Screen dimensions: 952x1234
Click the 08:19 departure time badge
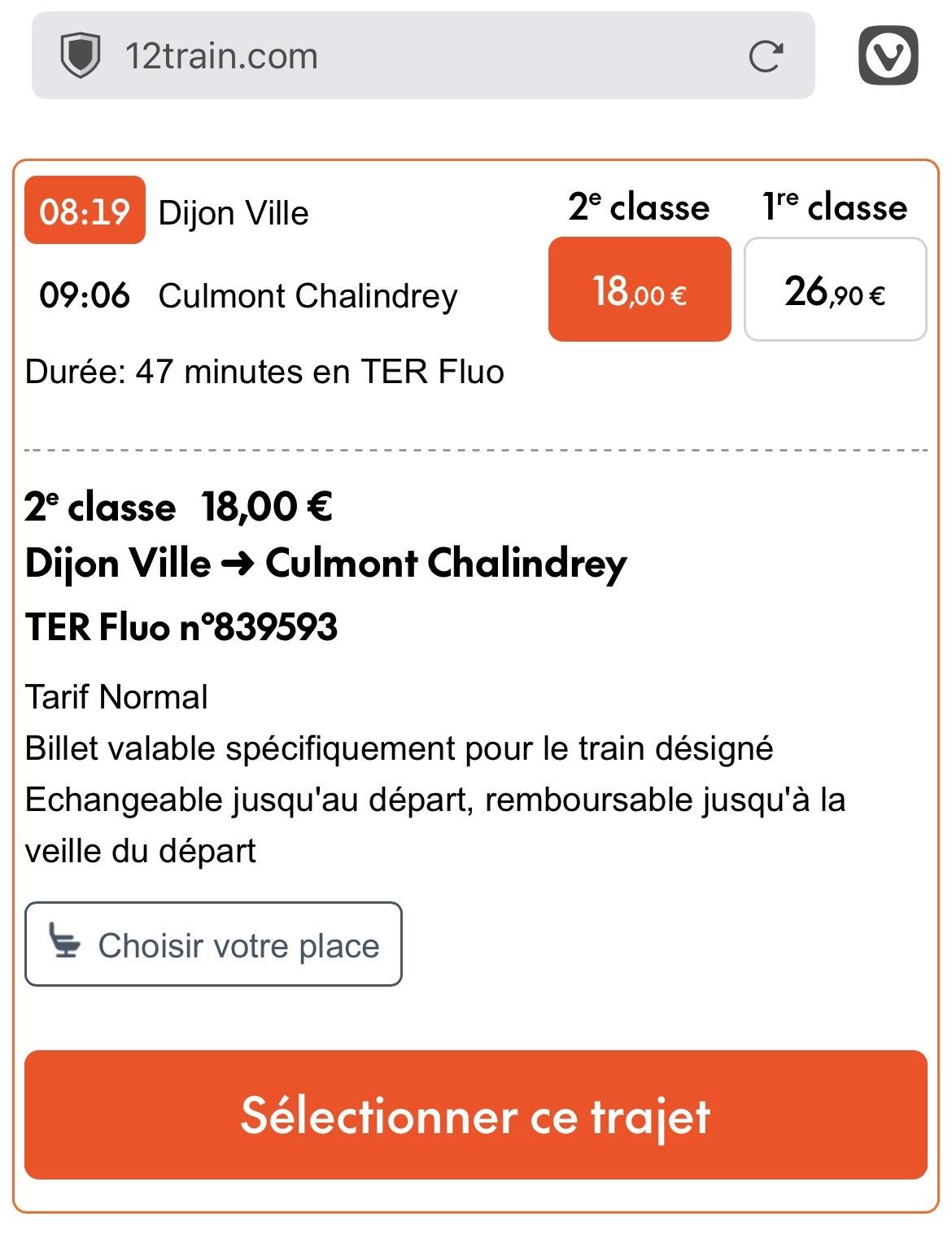coord(85,211)
